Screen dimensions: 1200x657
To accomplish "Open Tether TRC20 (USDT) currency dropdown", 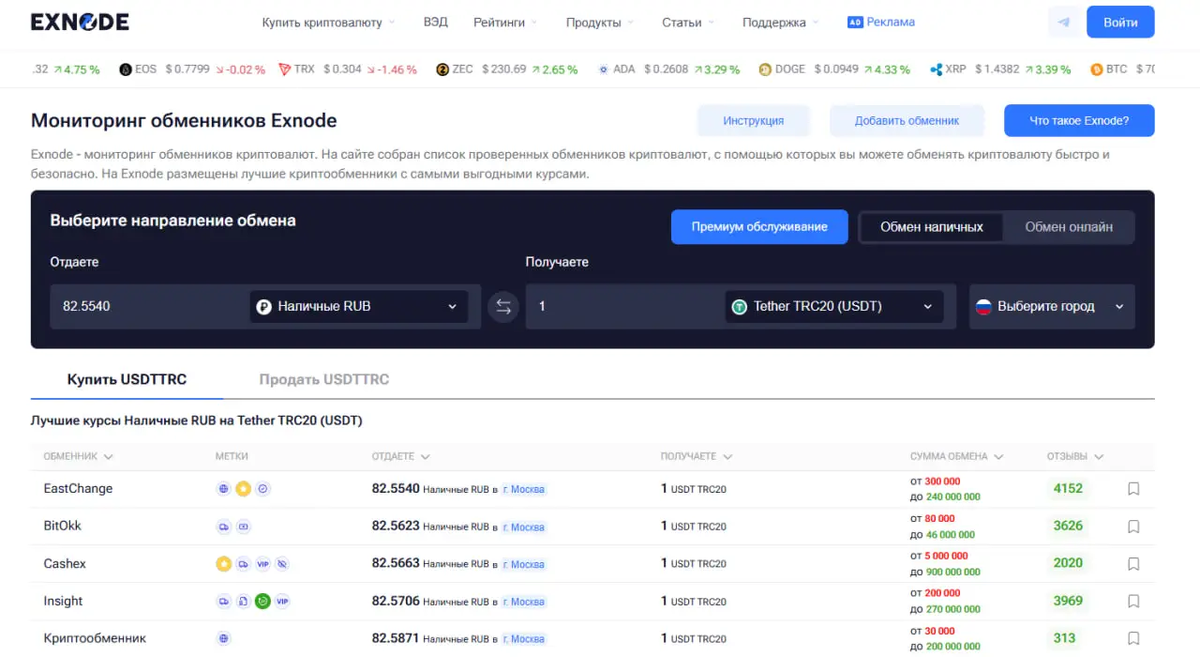I will click(833, 307).
